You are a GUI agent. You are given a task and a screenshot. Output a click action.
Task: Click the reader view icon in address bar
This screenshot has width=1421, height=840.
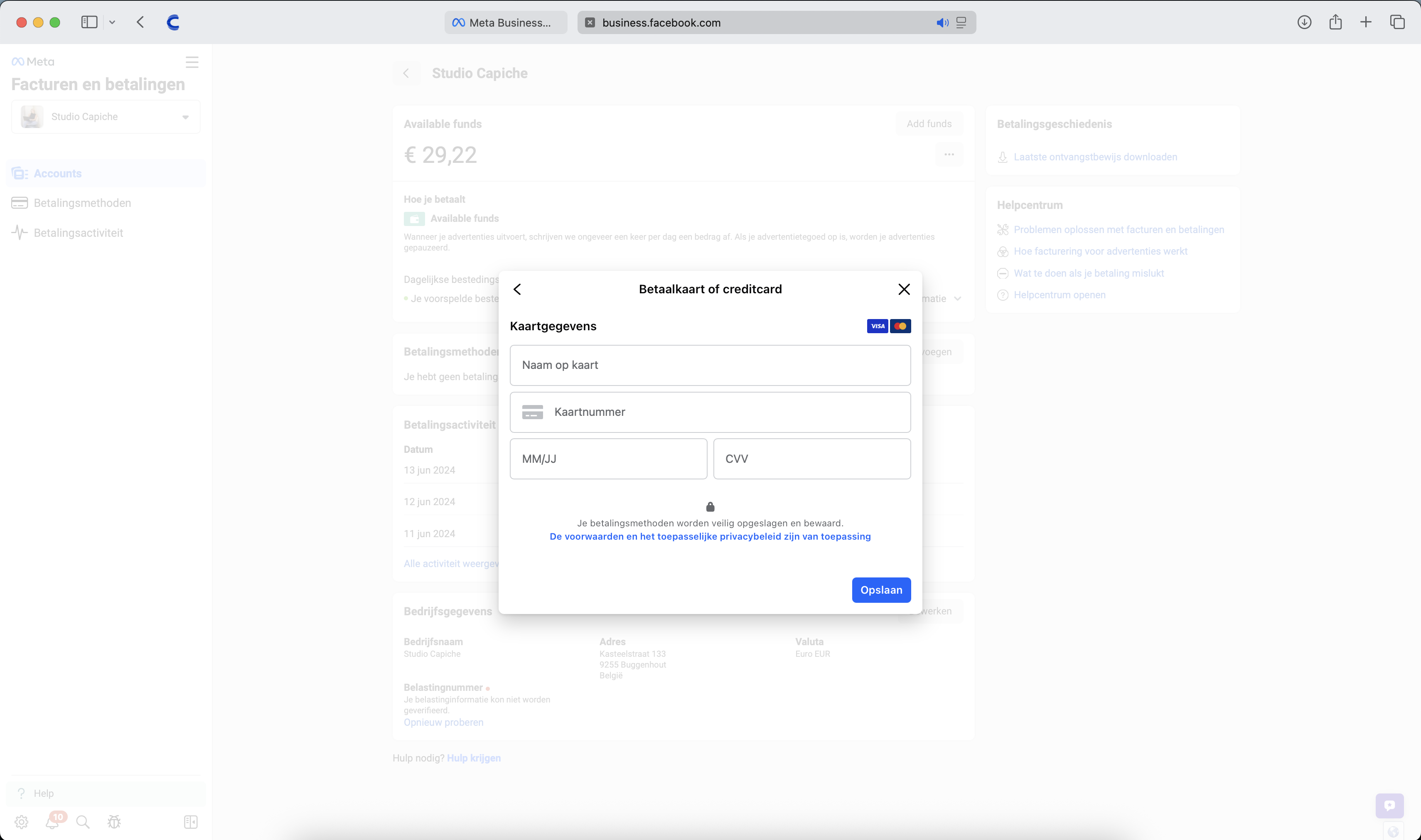(961, 23)
